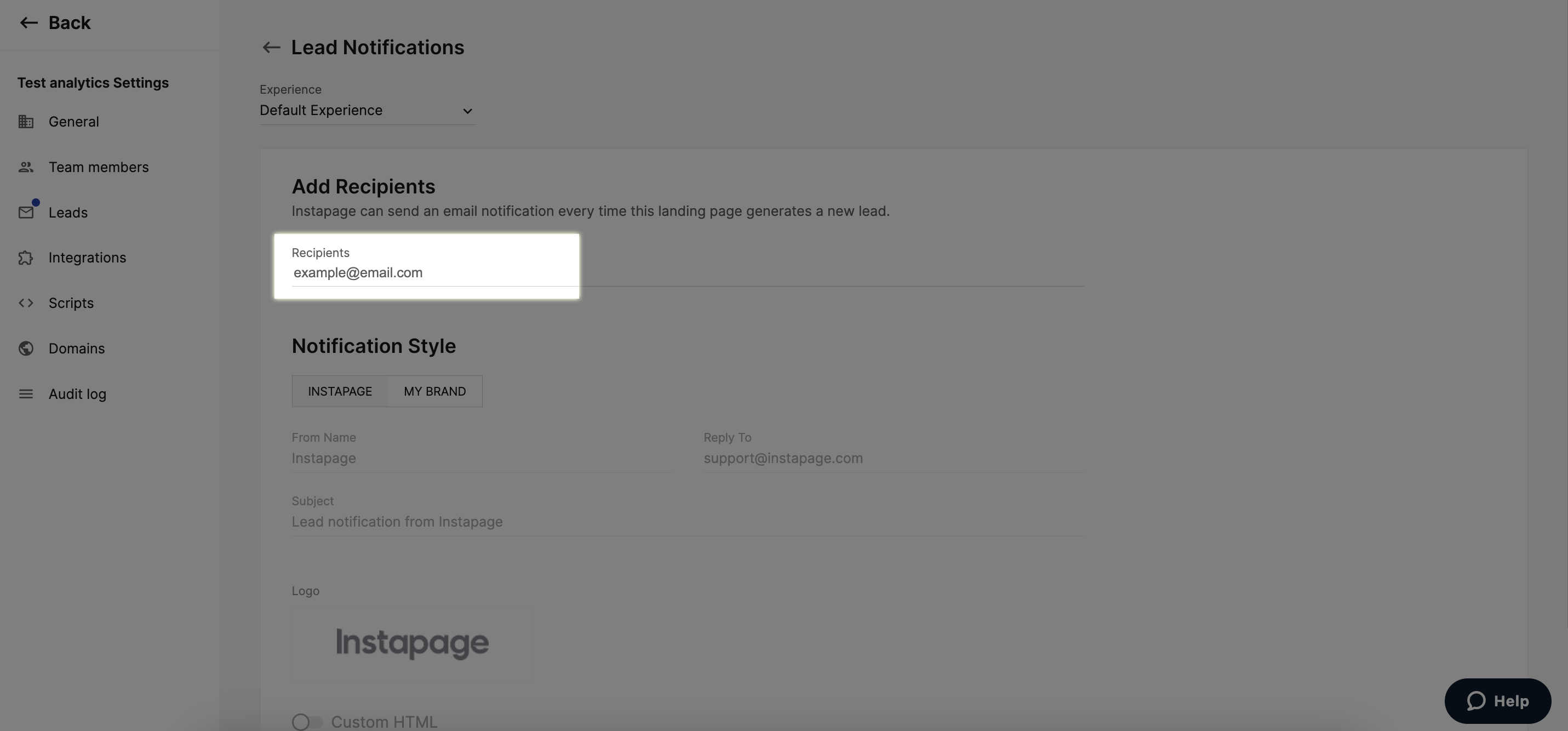The height and width of the screenshot is (731, 1568).
Task: Click the Instapage logo thumbnail
Action: point(412,643)
